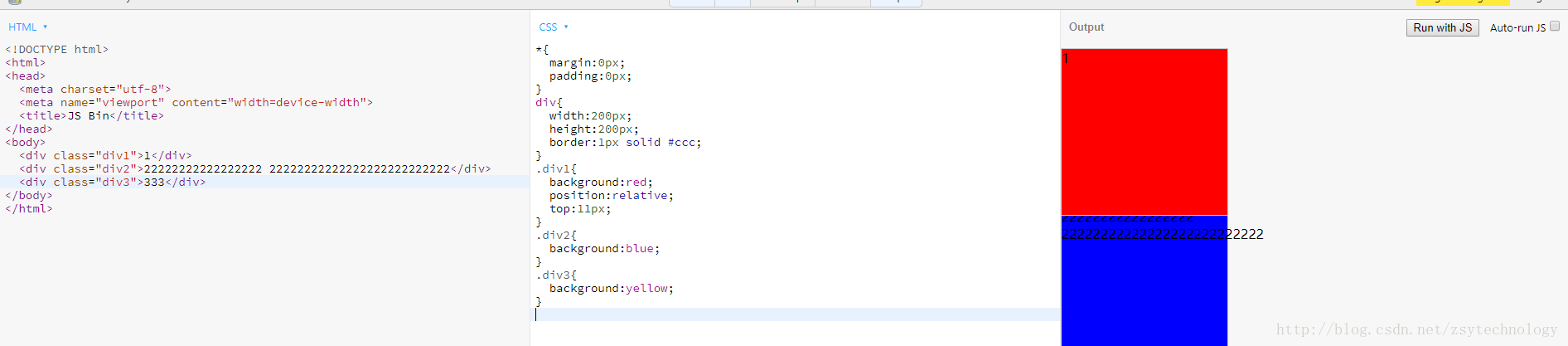Click the background:red; CSS line
The image size is (1568, 346).
point(601,183)
